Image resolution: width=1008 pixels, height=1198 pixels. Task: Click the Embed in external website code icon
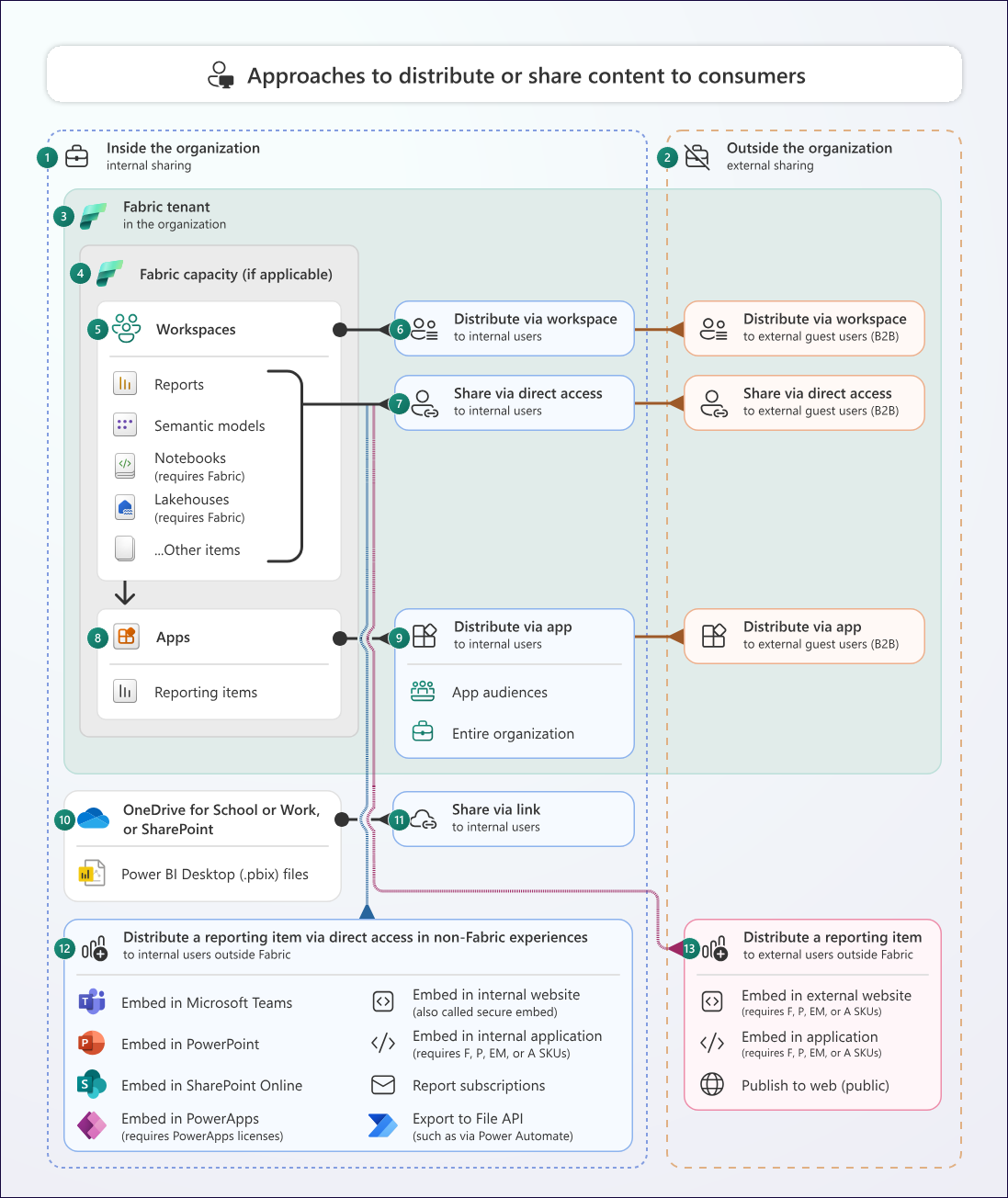(x=712, y=1001)
